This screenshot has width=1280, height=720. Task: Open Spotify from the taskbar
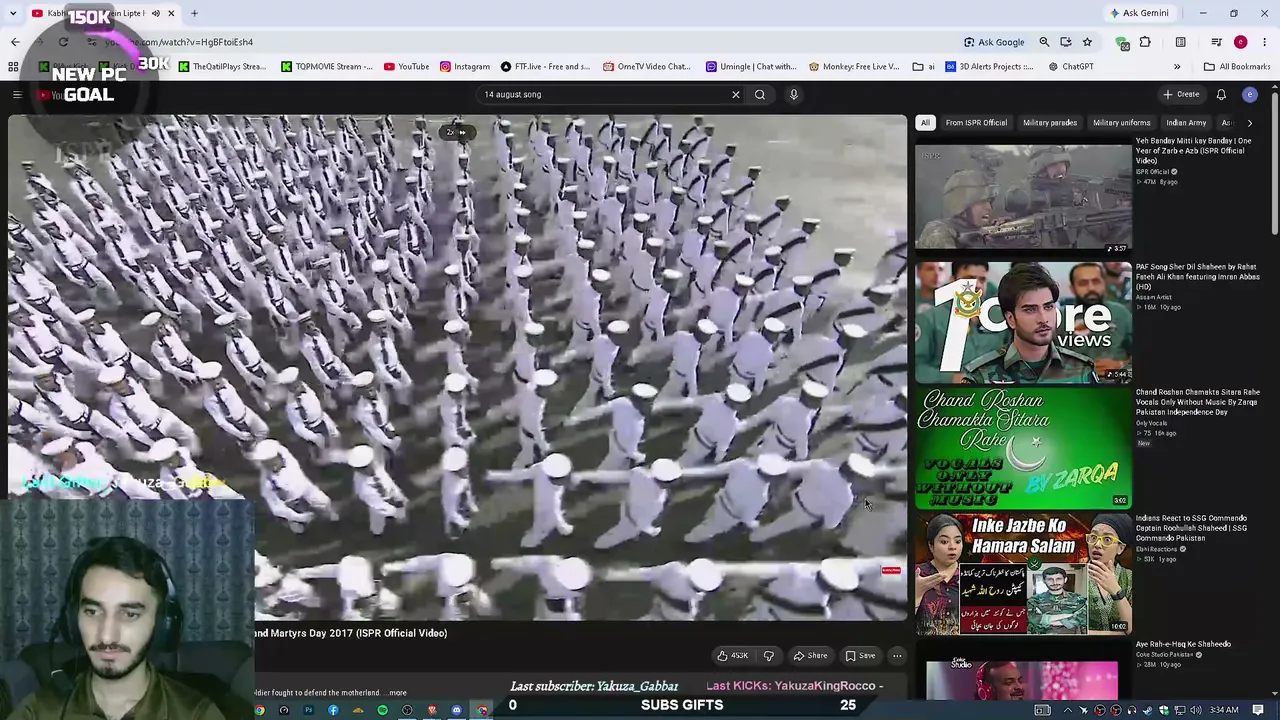coord(382,710)
